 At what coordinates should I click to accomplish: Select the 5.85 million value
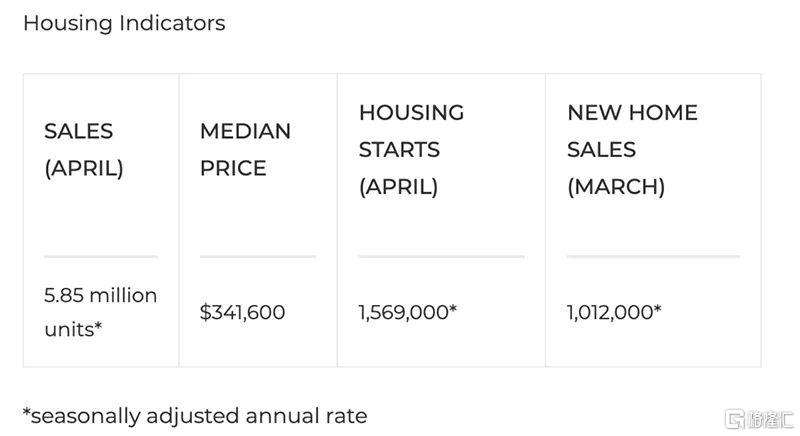click(x=100, y=296)
